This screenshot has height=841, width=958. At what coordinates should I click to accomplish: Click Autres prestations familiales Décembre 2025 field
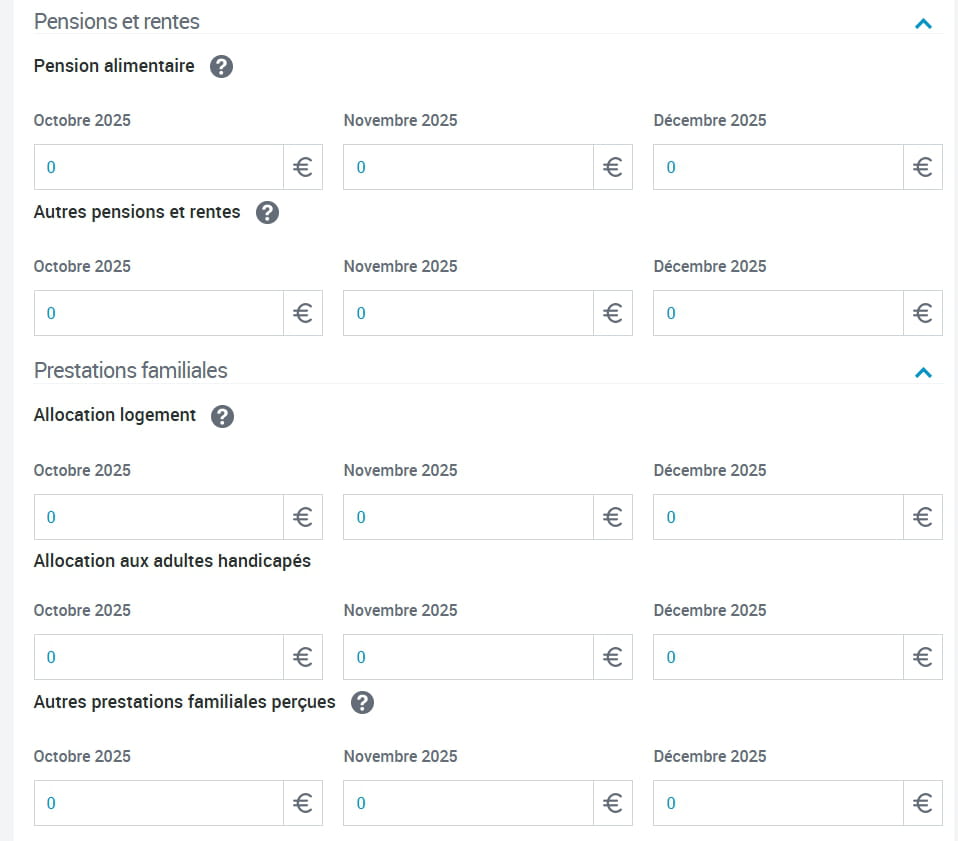[x=778, y=803]
